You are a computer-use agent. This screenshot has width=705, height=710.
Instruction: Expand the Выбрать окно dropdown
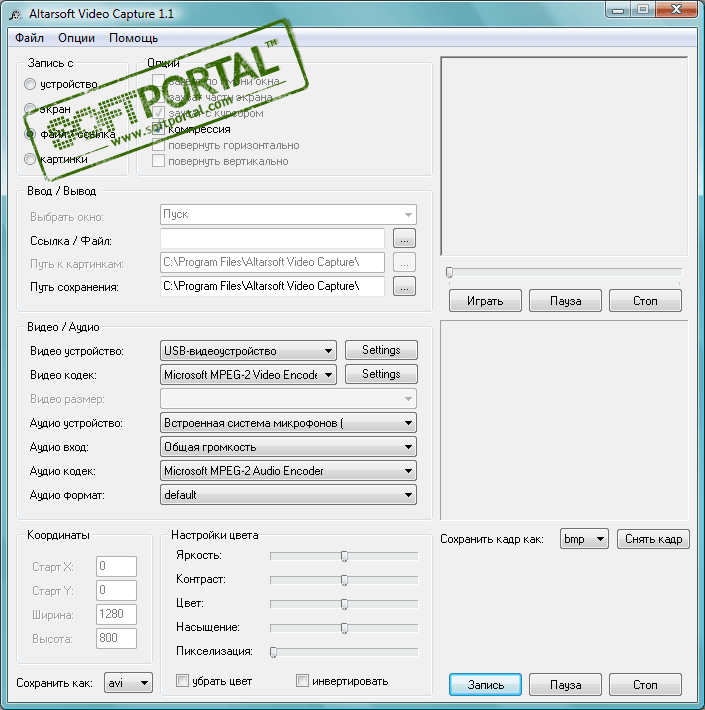click(288, 214)
